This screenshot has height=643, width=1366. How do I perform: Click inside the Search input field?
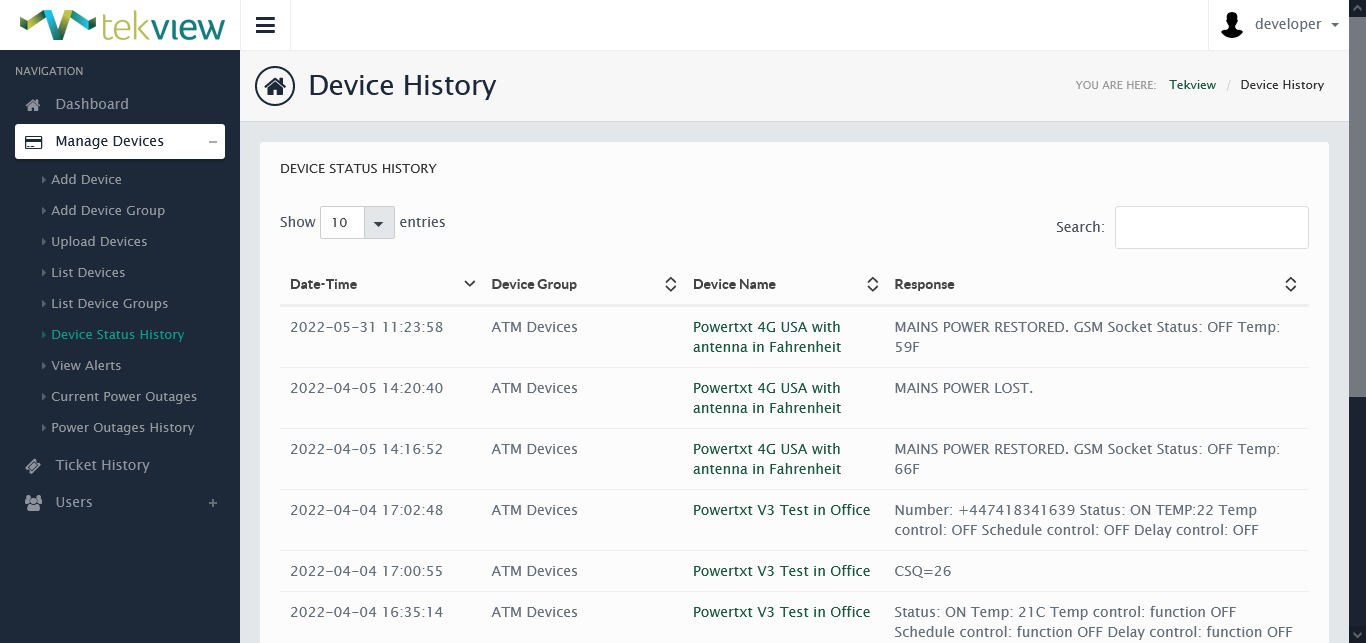1211,228
